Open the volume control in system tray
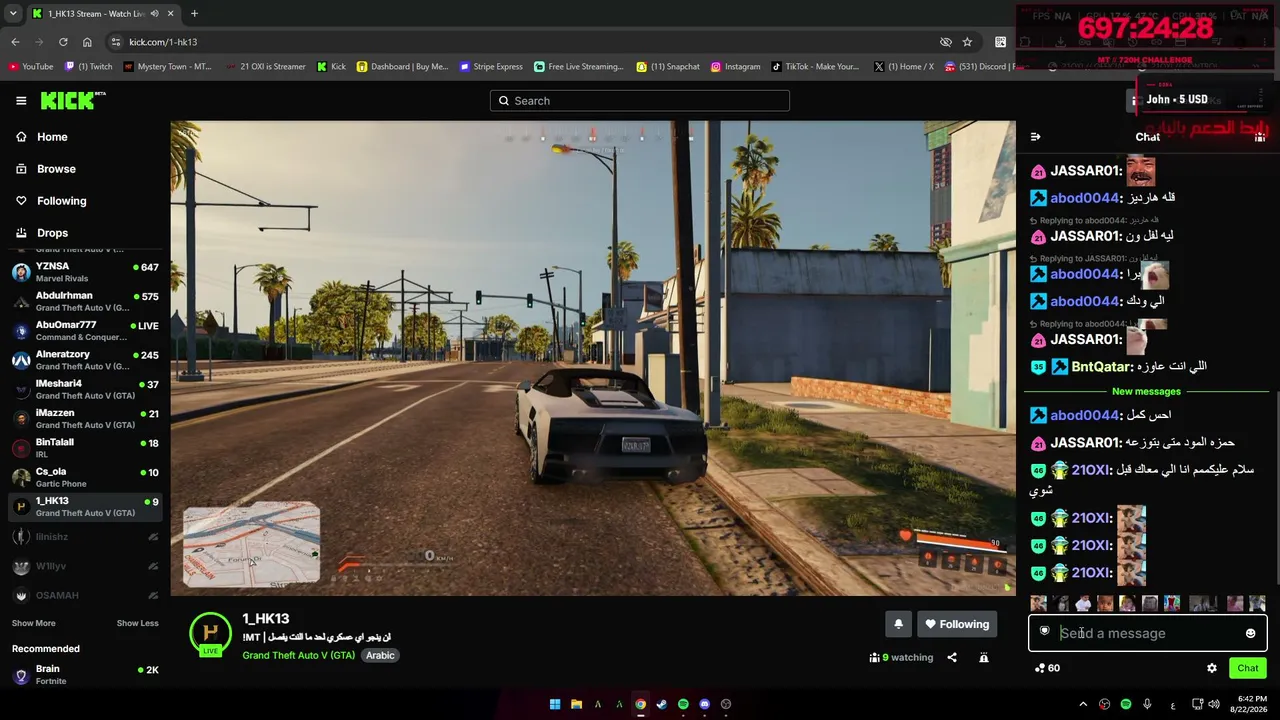Image resolution: width=1280 pixels, height=720 pixels. tap(1214, 704)
